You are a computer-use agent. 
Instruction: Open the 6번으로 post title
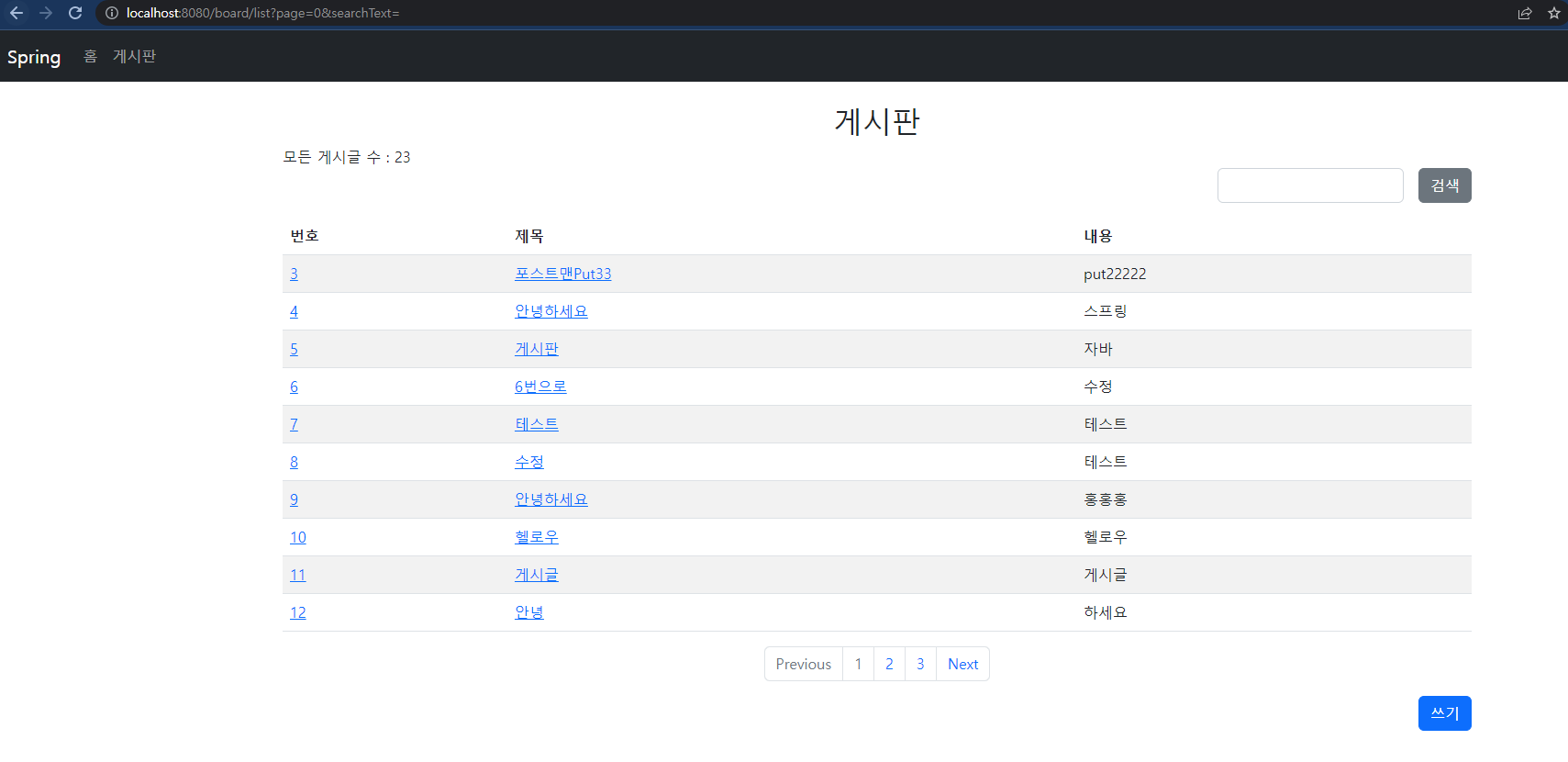[540, 387]
